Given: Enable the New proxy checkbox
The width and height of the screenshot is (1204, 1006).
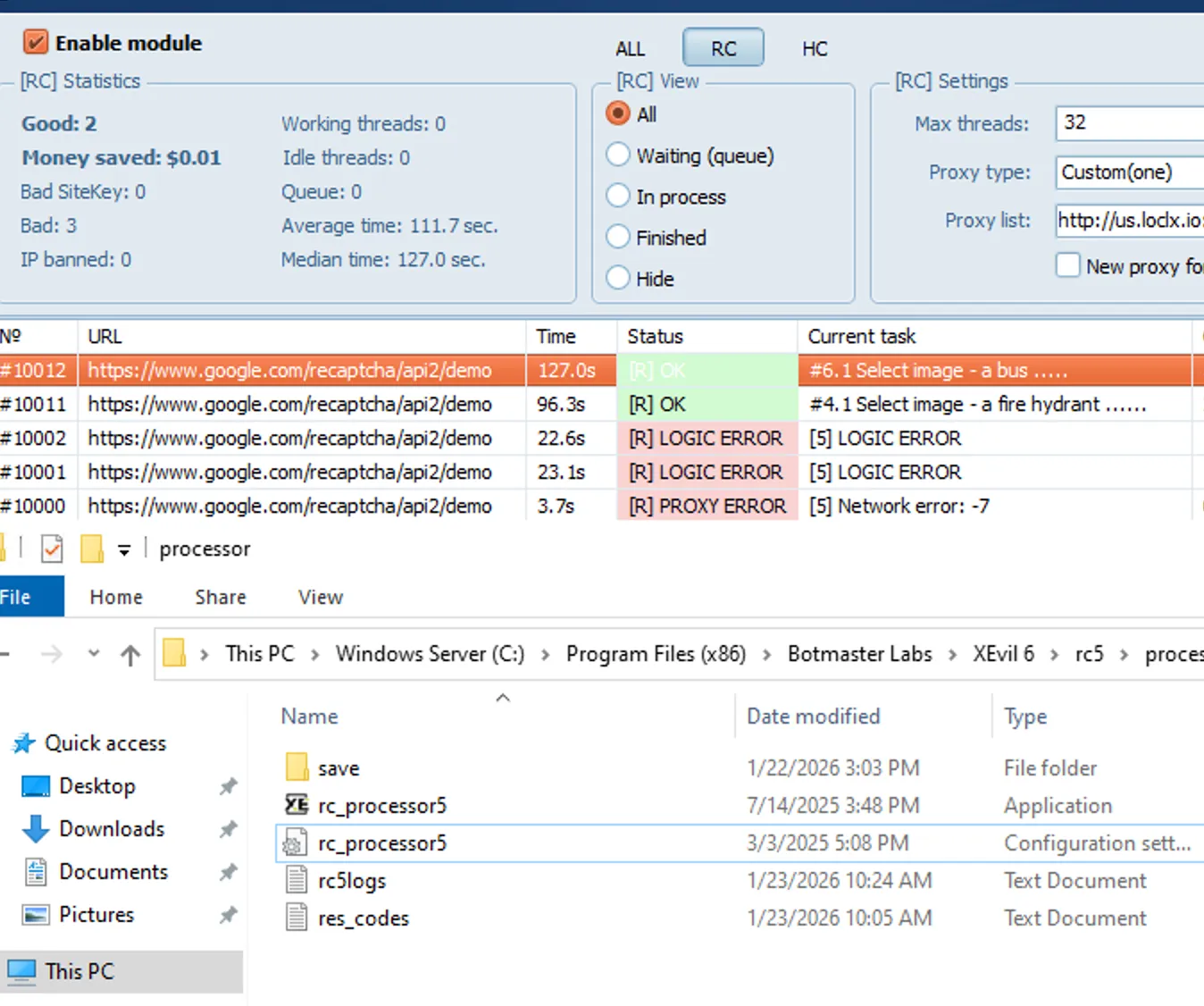Looking at the screenshot, I should click(x=1068, y=265).
